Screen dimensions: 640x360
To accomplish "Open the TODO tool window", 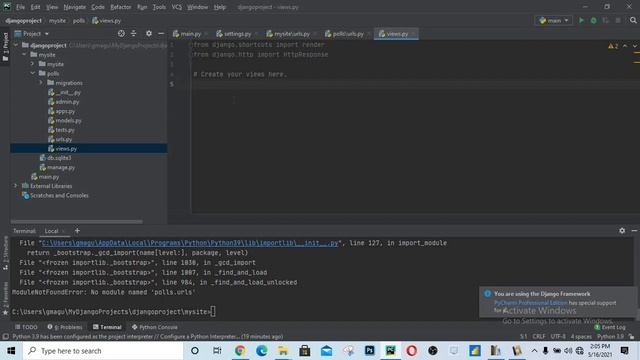I will point(26,327).
